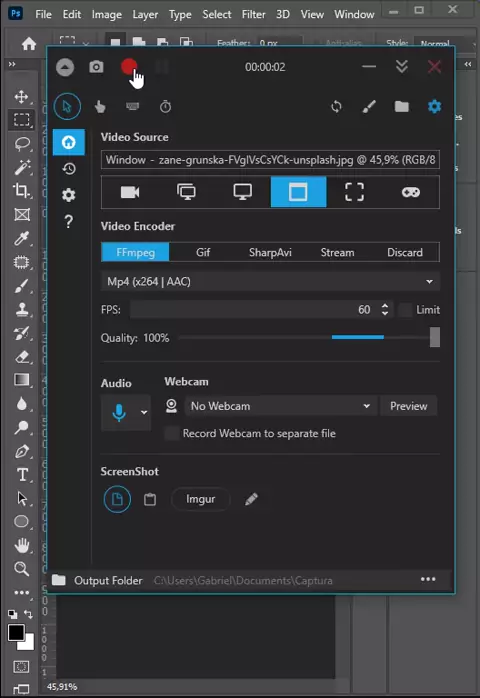Viewport: 480px width, 698px height.
Task: Check Record Webcam to separate file
Action: click(171, 433)
